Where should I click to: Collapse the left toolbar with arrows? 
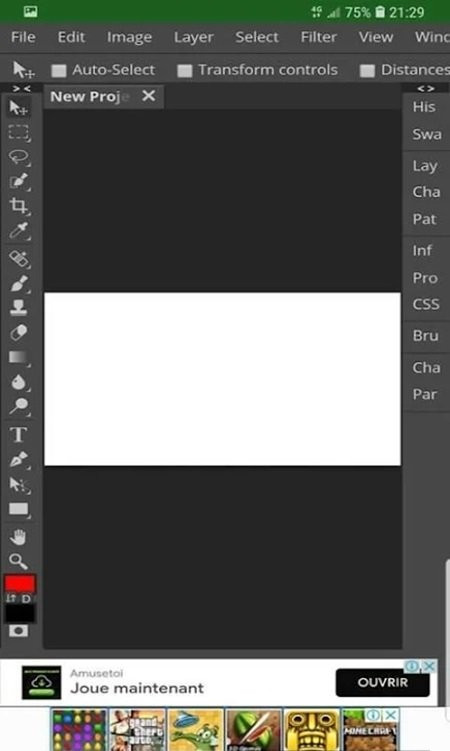[21, 89]
